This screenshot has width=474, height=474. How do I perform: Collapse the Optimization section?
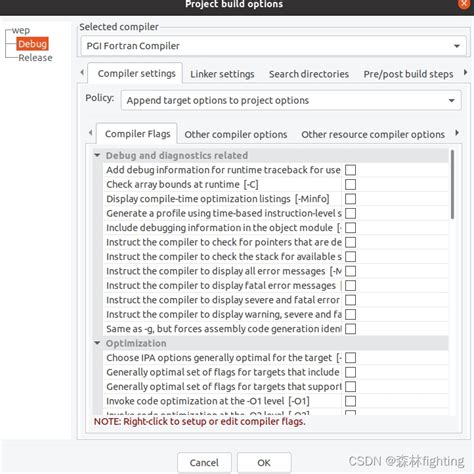click(x=97, y=343)
